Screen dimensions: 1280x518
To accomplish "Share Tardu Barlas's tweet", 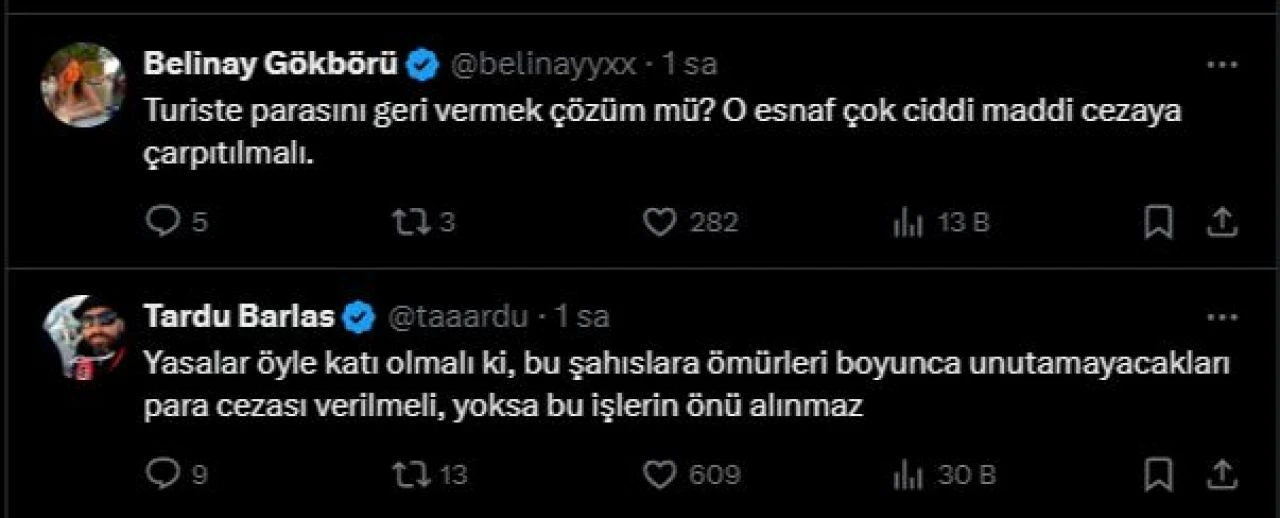I will pos(1223,473).
